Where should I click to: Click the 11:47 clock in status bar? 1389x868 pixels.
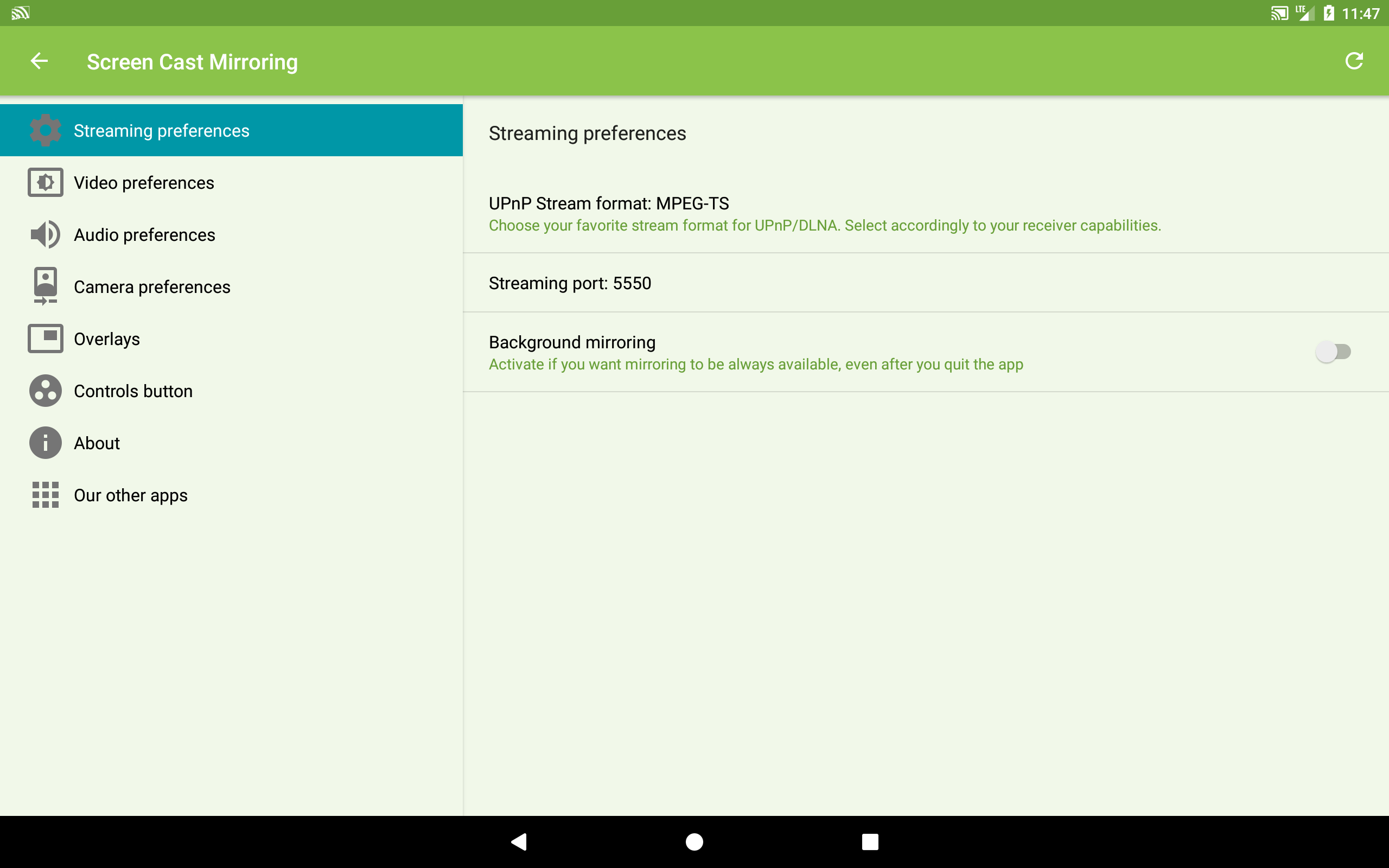(1360, 13)
